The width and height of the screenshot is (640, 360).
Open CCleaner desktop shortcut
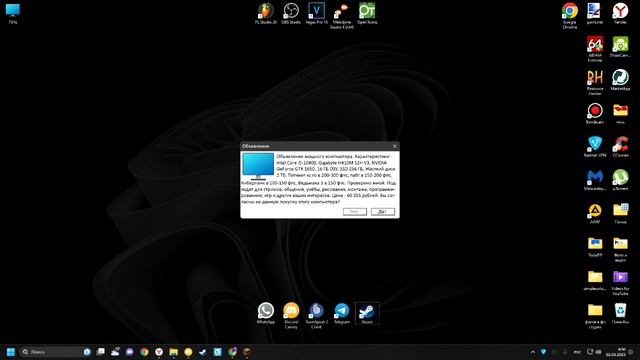pos(620,147)
